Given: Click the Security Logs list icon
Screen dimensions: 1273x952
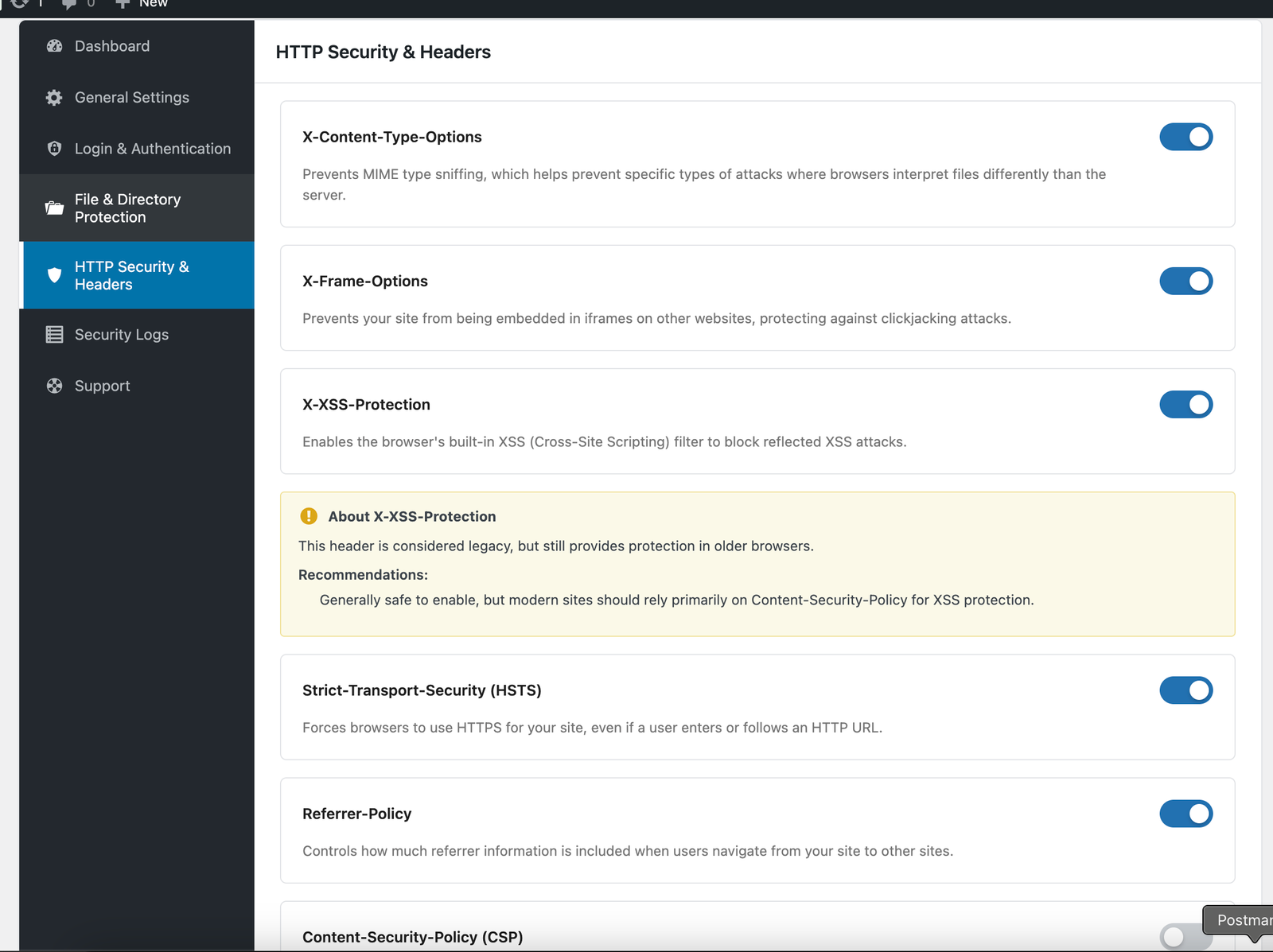Looking at the screenshot, I should (54, 335).
